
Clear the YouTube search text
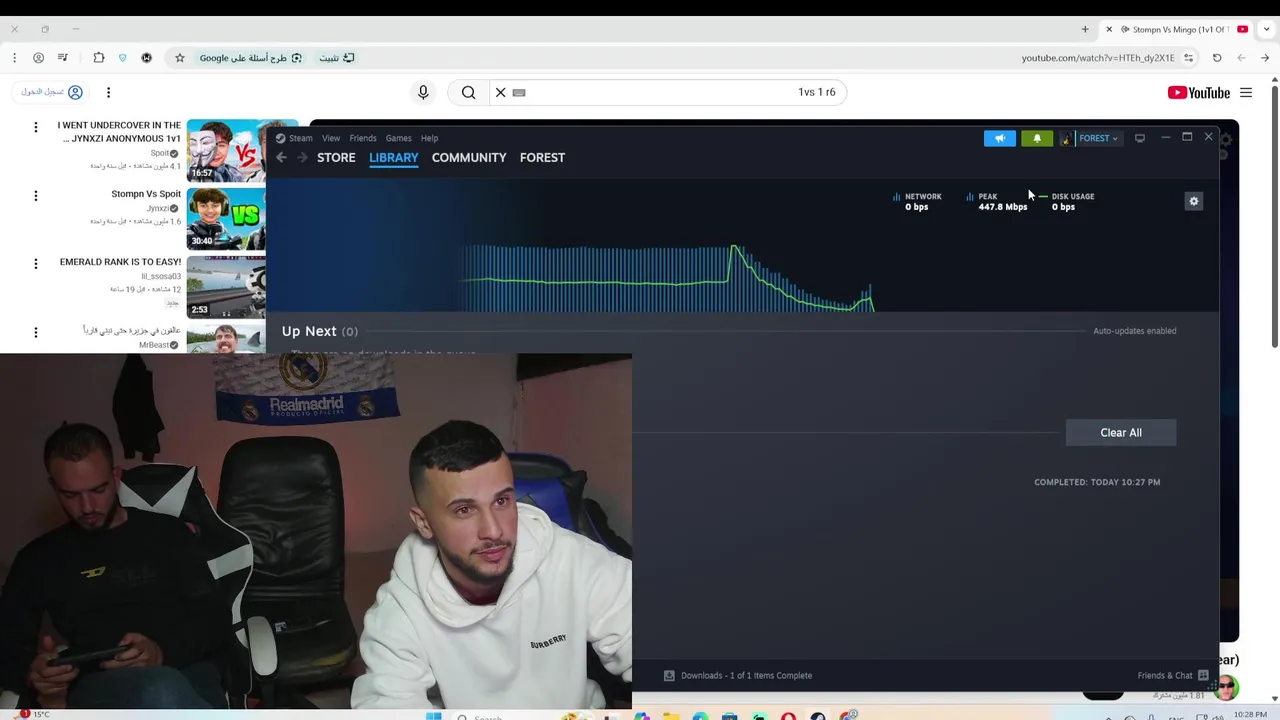pyautogui.click(x=501, y=92)
